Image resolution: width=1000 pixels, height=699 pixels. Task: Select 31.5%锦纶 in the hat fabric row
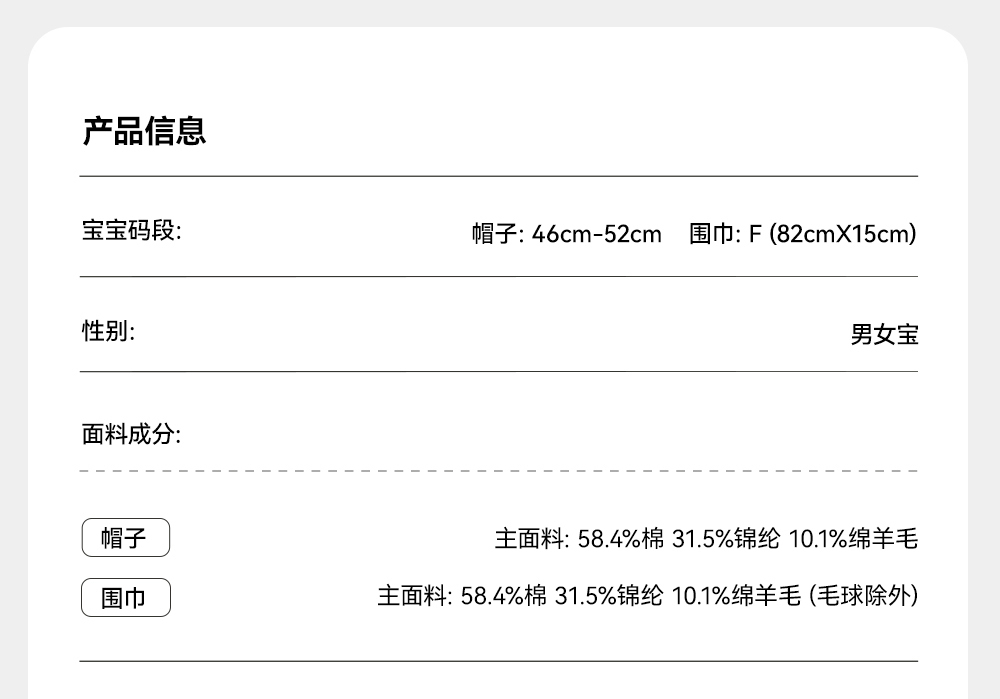[725, 540]
